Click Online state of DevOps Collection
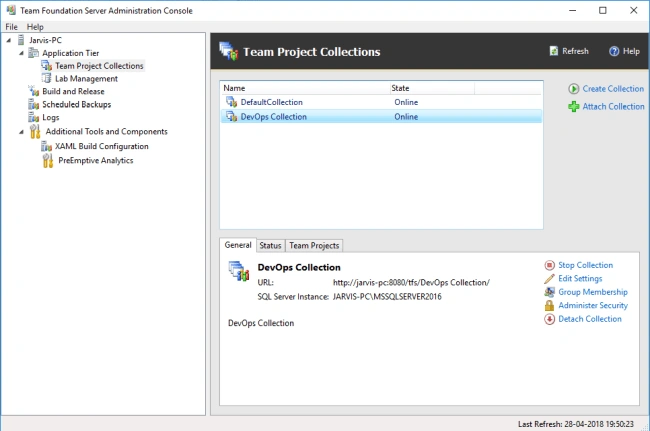Screen dimensions: 650x431 click(406, 116)
